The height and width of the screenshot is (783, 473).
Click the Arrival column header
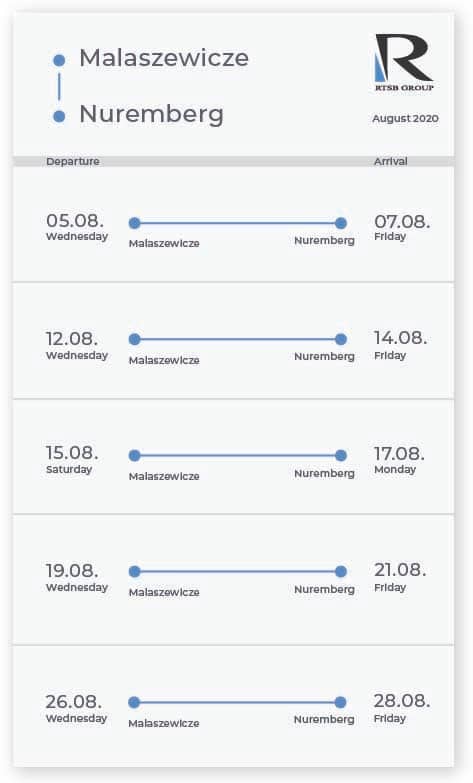[391, 161]
